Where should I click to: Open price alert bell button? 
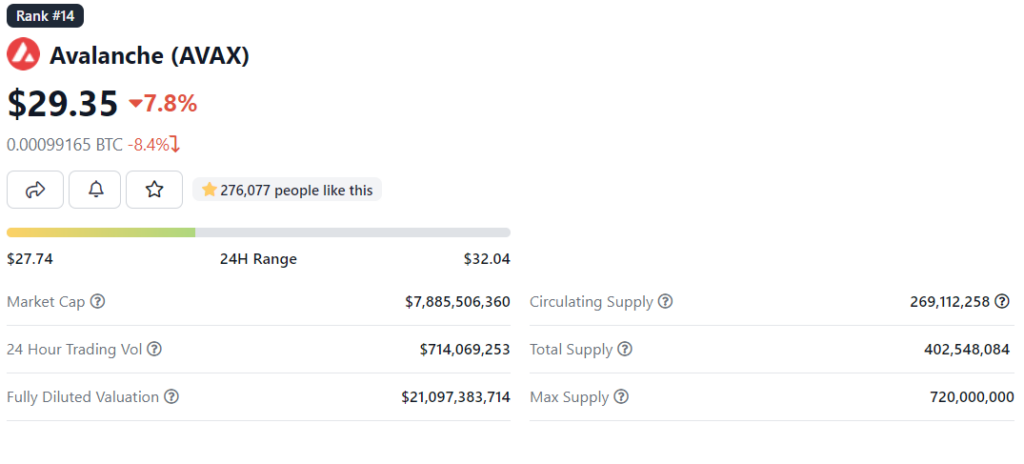(95, 190)
